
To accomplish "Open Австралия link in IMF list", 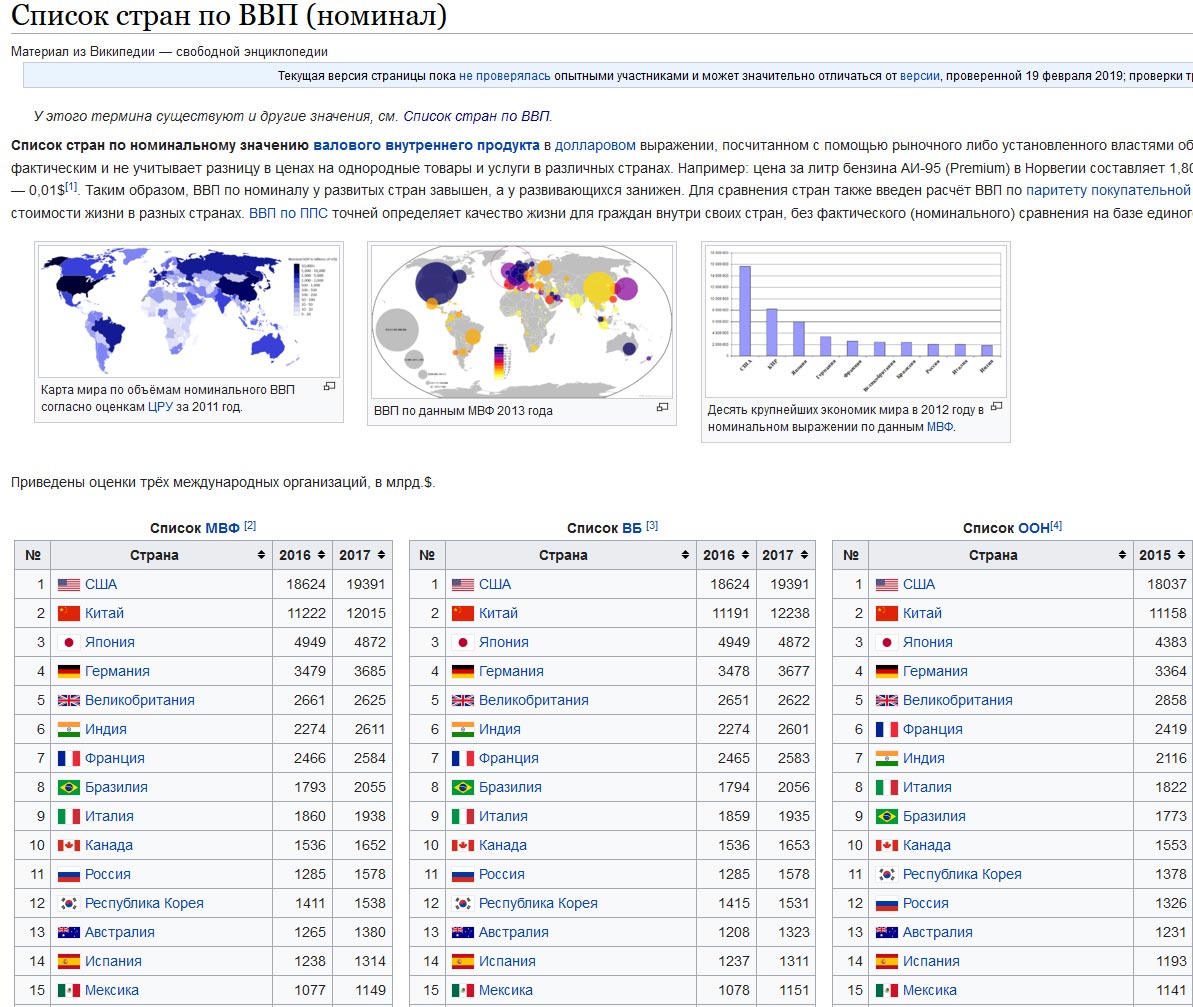I will [x=119, y=932].
